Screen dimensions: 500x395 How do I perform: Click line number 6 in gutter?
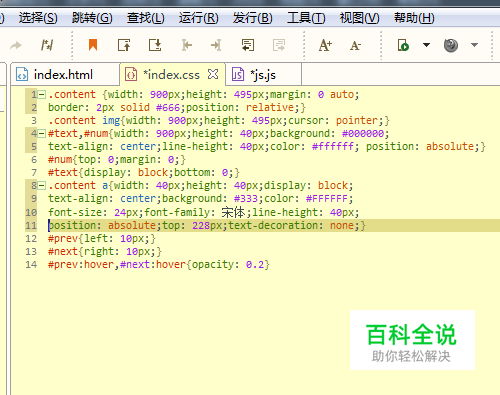34,160
